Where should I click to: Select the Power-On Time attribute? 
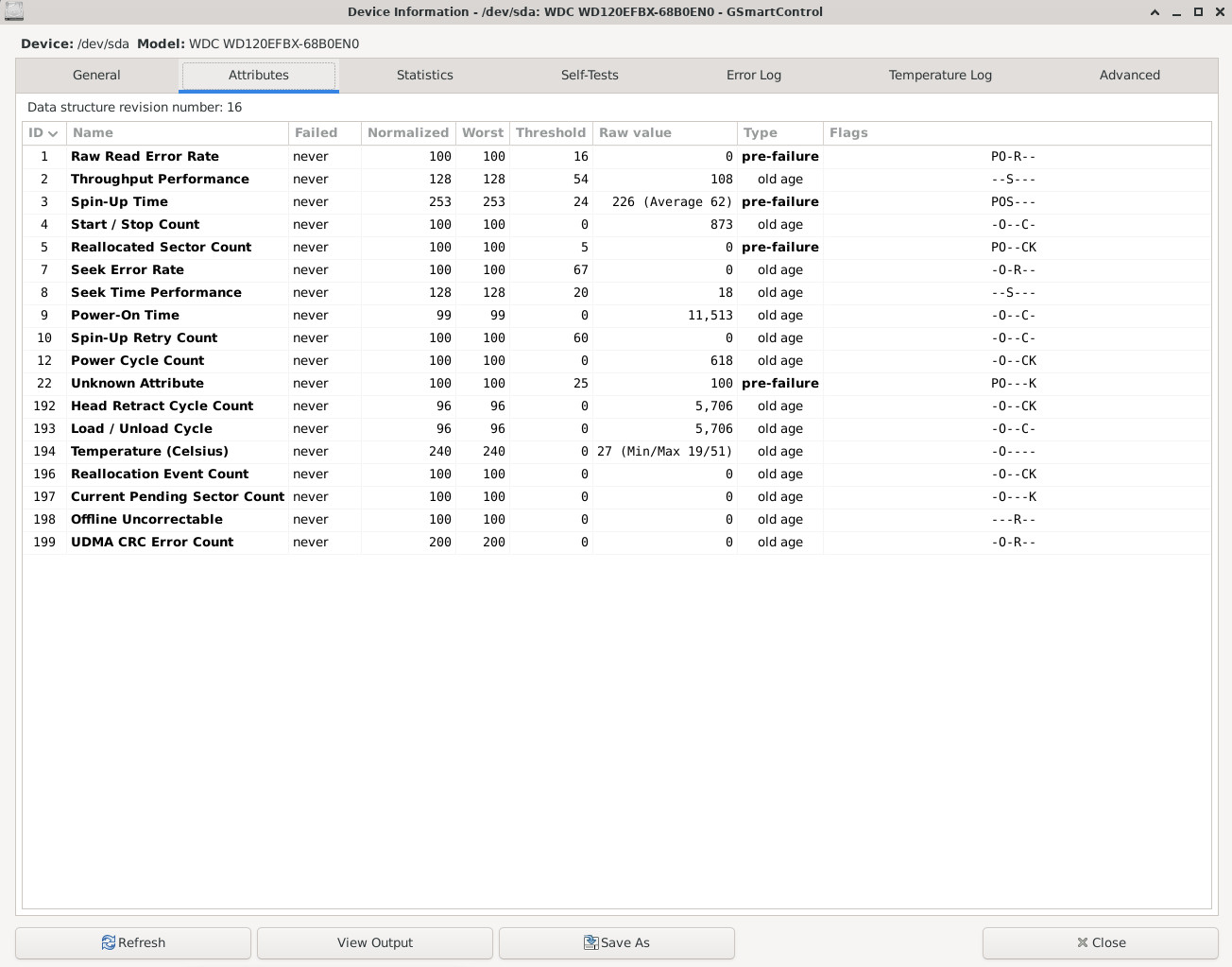[617, 316]
